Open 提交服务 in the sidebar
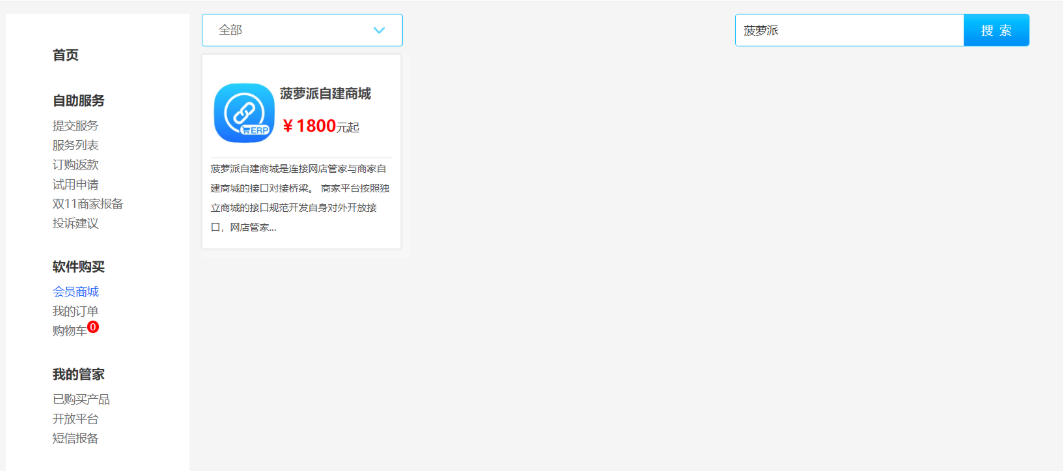Image resolution: width=1063 pixels, height=471 pixels. click(x=76, y=126)
